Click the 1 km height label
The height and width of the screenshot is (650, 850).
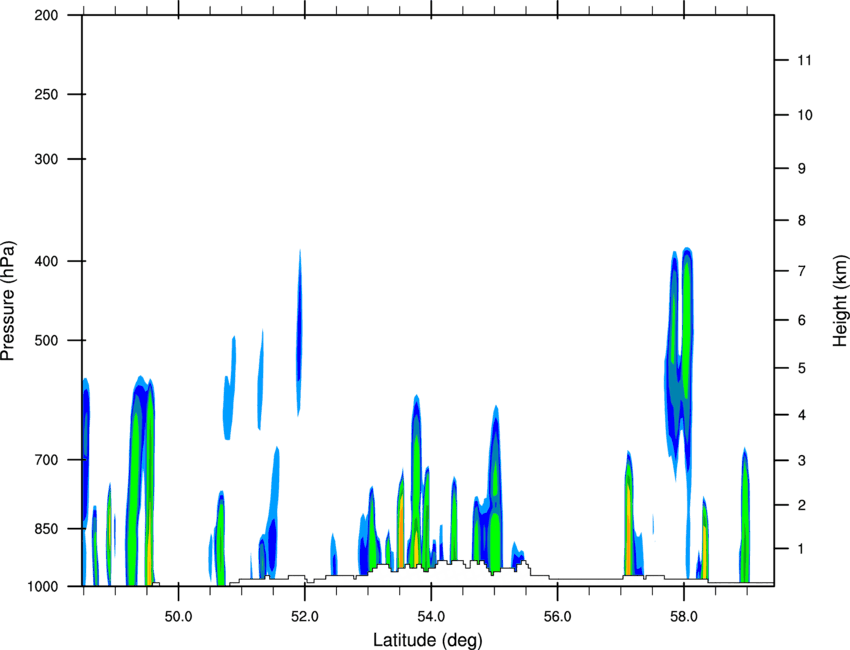(x=802, y=549)
